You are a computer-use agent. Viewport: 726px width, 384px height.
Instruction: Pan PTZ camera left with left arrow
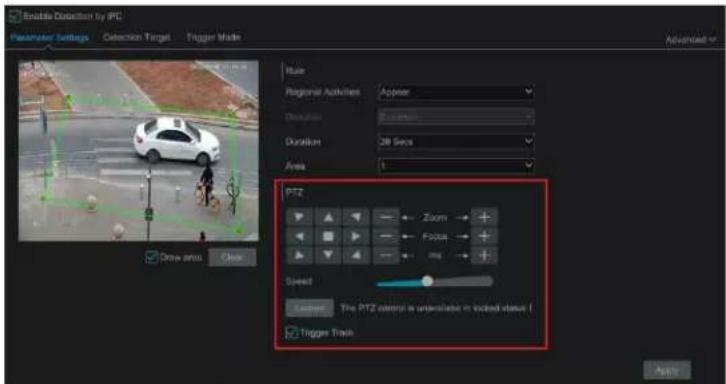(x=300, y=236)
